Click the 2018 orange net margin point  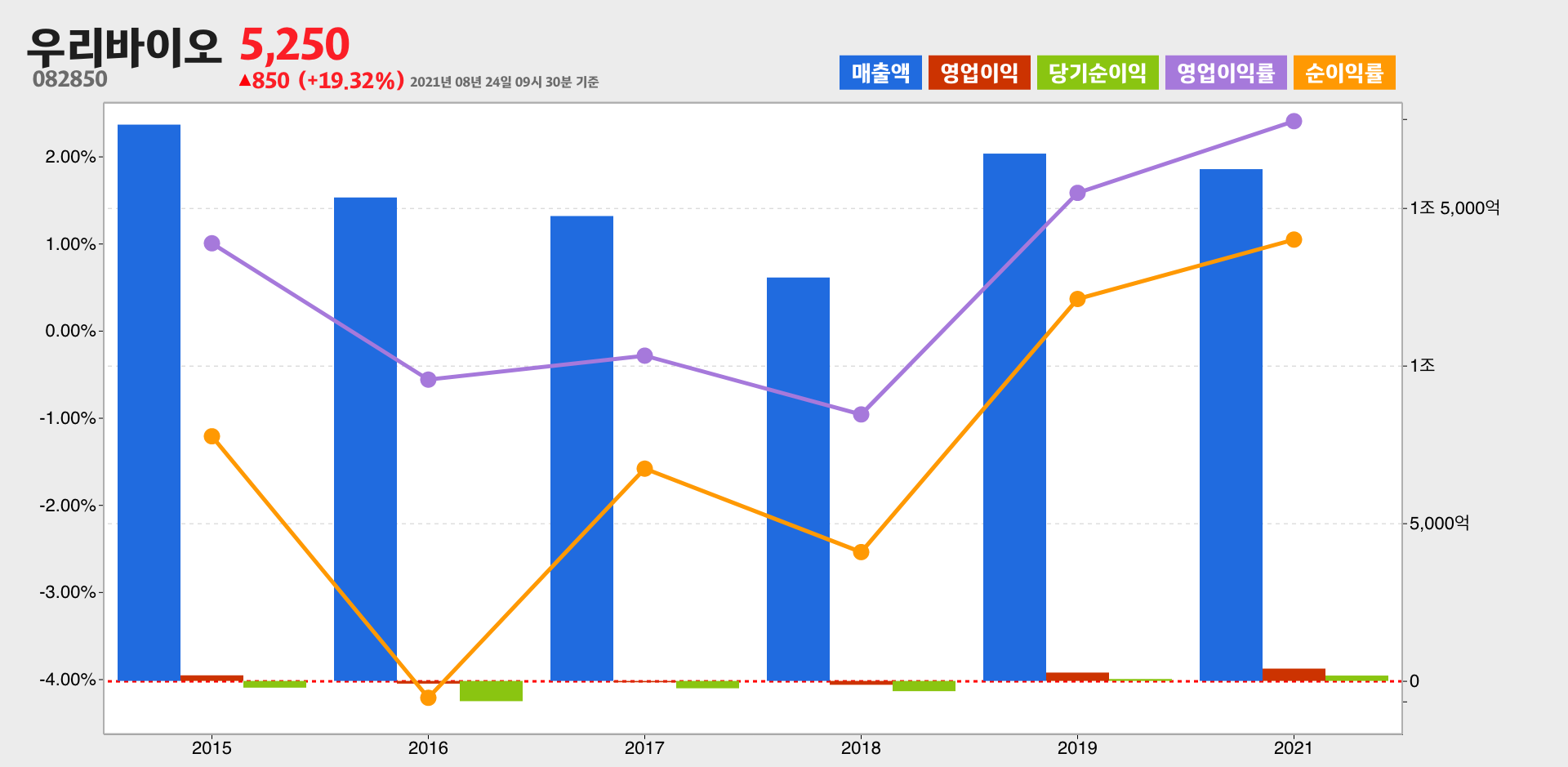(x=861, y=552)
